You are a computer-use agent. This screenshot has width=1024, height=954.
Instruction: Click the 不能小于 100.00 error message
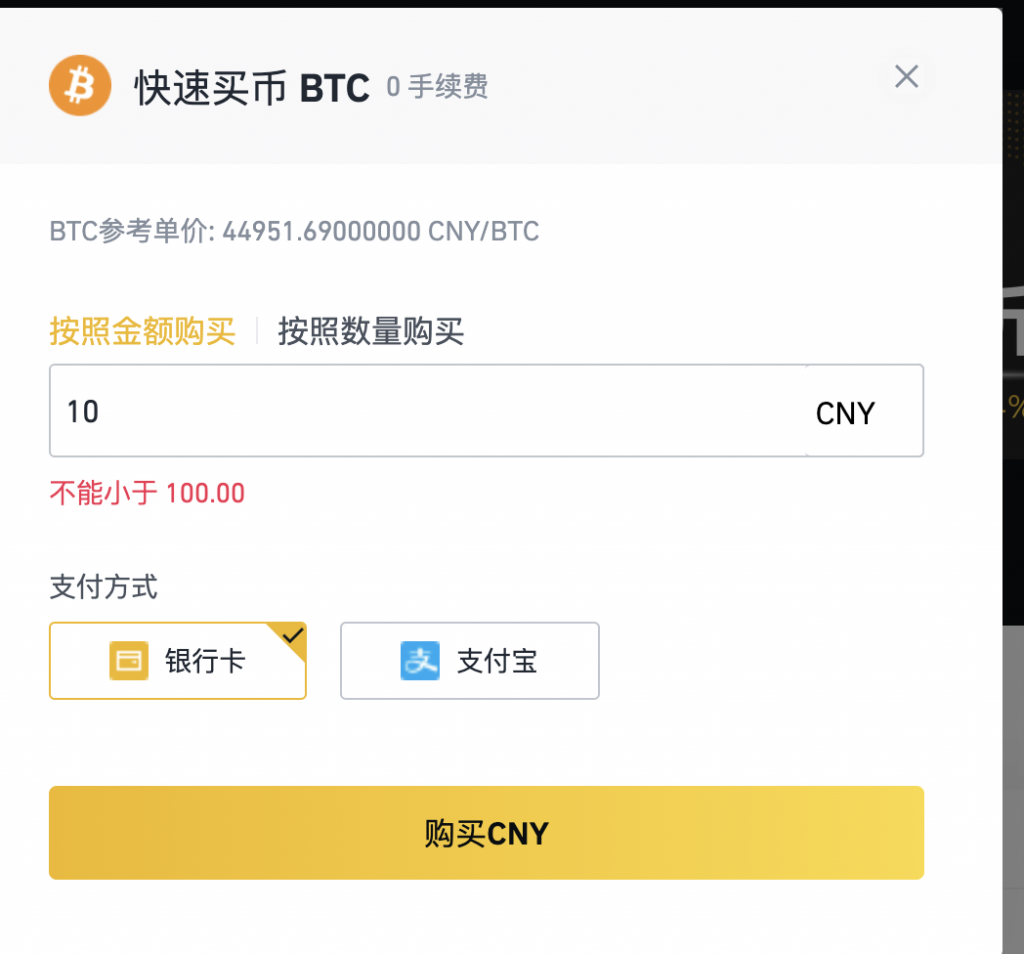tap(147, 492)
